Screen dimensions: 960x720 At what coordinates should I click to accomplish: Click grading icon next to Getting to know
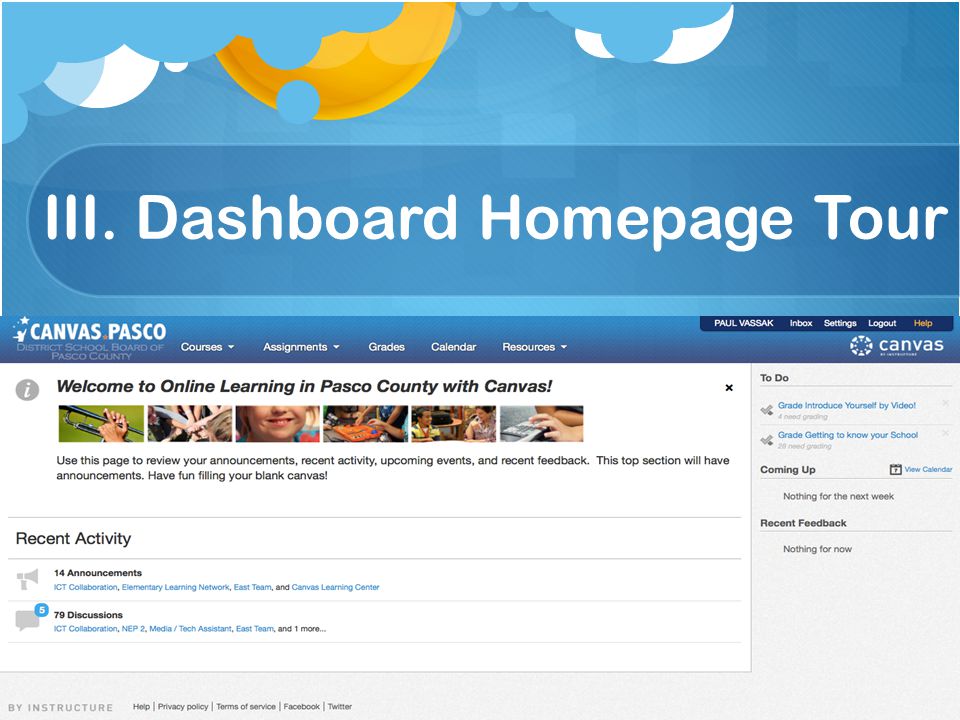tap(767, 440)
